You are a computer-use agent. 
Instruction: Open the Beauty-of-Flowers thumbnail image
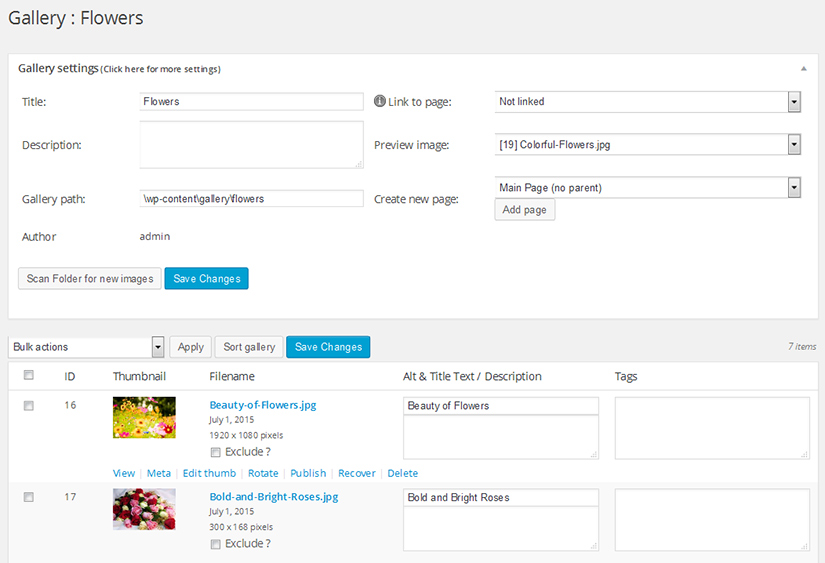144,417
